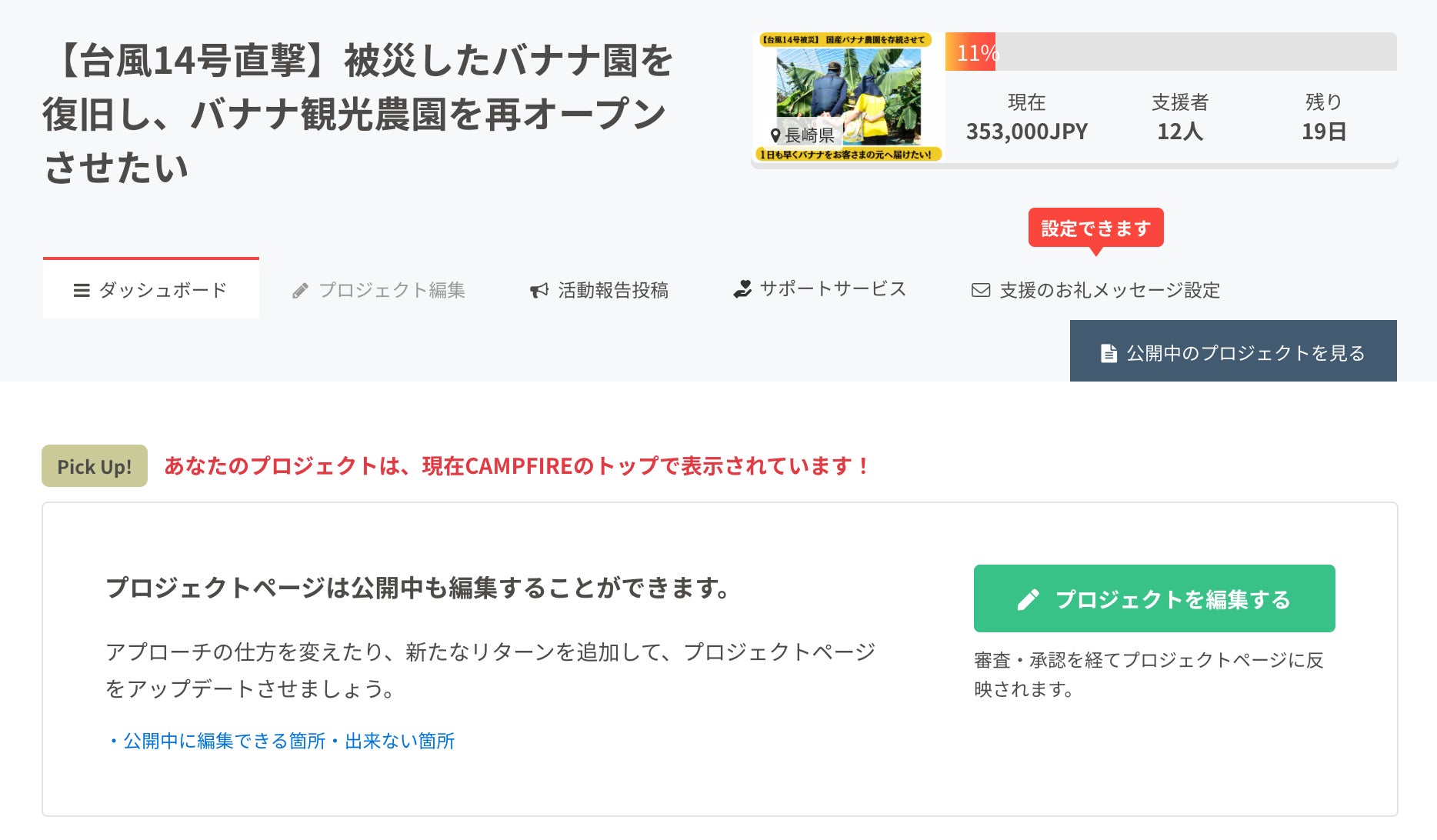Click the envelope icon for thank-you messages
Image resolution: width=1437 pixels, height=840 pixels.
(981, 290)
